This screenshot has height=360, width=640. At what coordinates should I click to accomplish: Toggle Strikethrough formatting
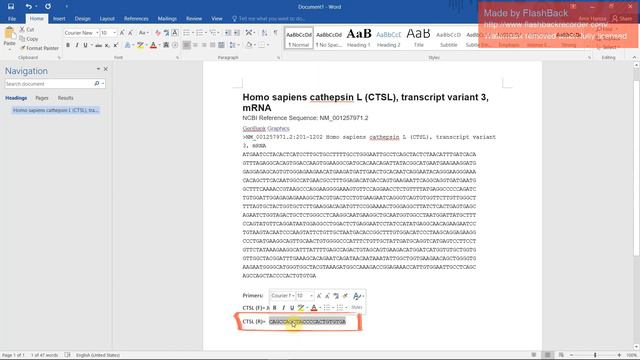tap(98, 45)
